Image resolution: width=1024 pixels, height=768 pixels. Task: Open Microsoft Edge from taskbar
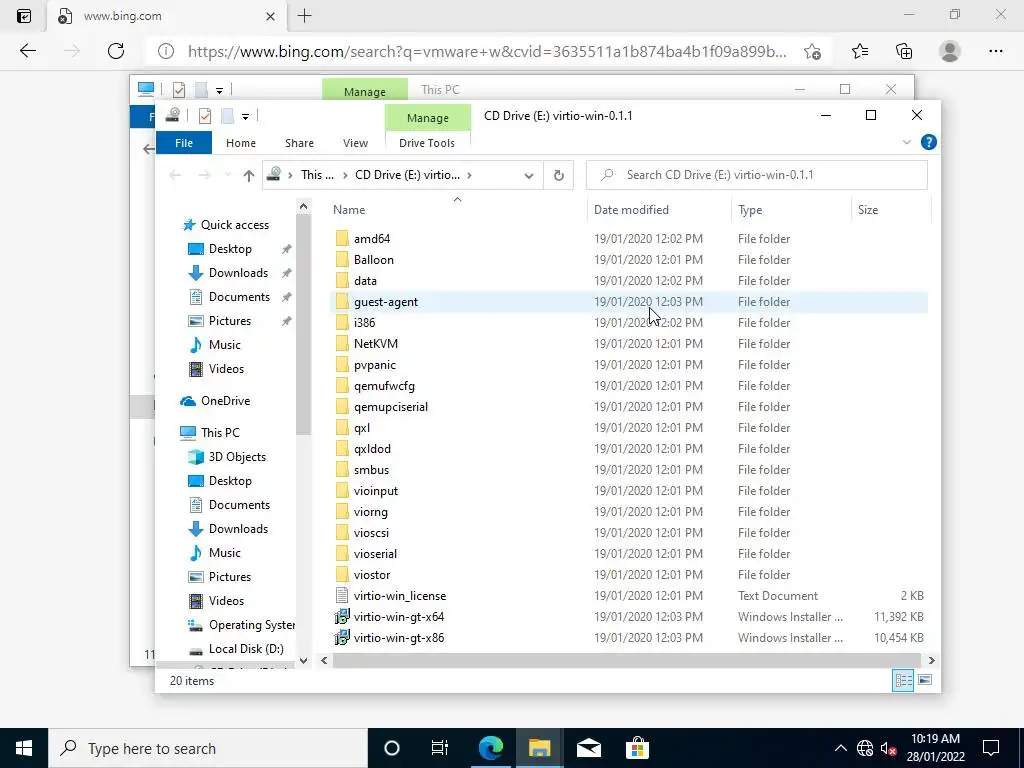[x=490, y=748]
